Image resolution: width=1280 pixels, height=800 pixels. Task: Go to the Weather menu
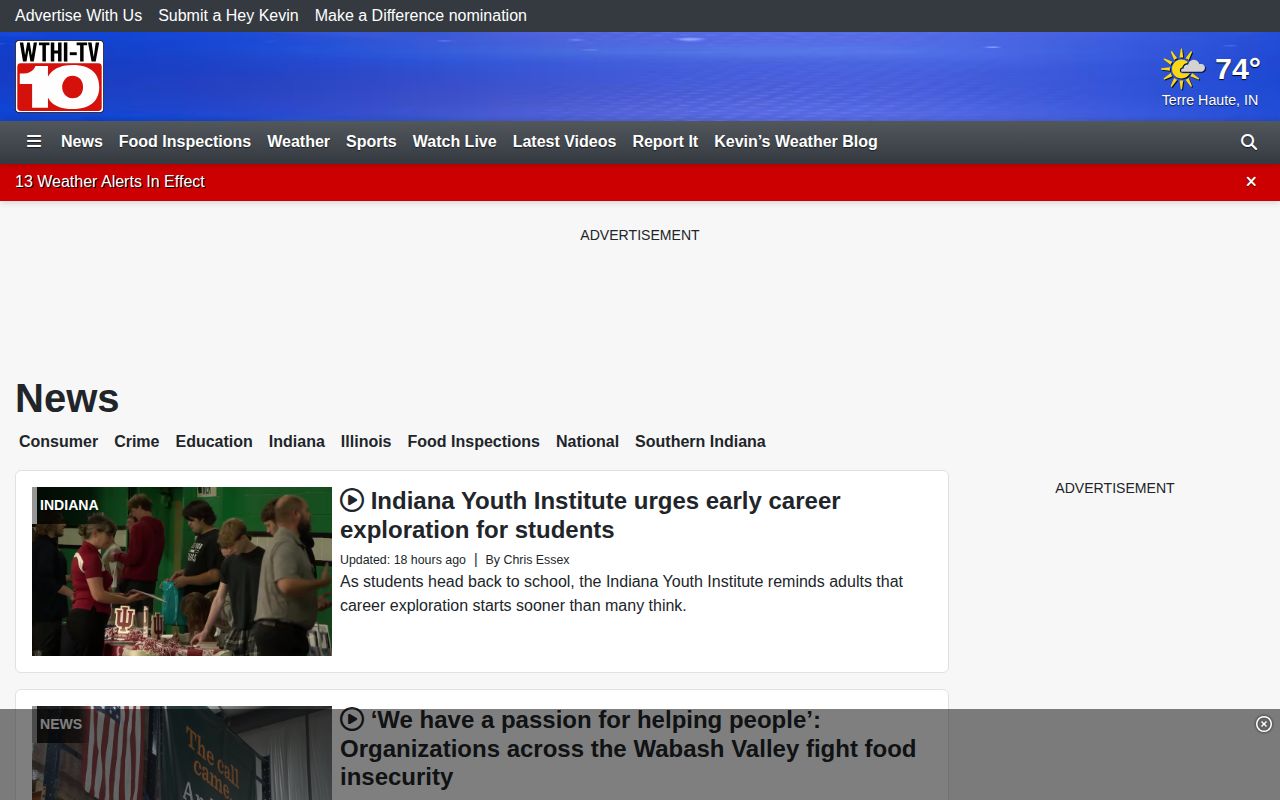click(x=298, y=142)
